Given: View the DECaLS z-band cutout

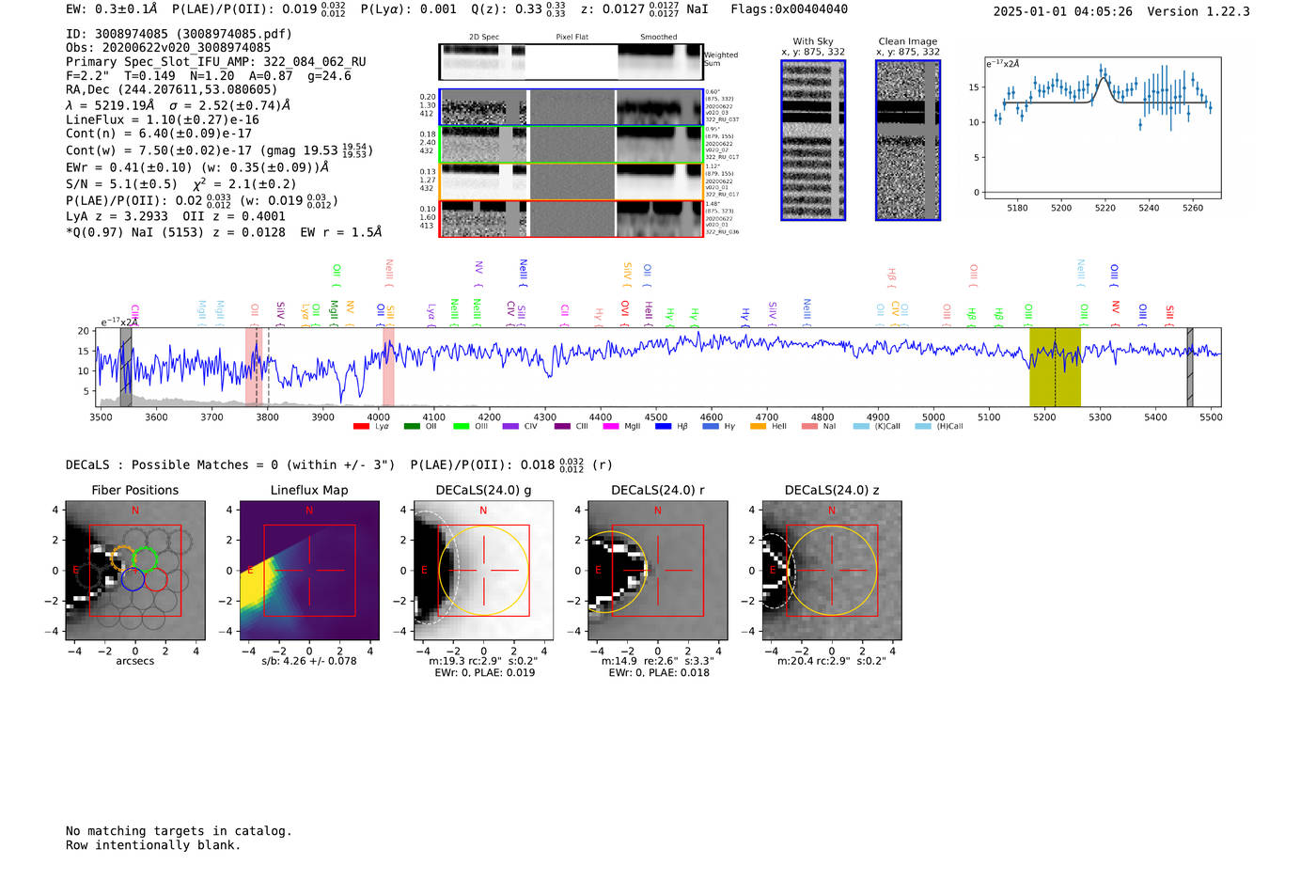Looking at the screenshot, I should (831, 571).
